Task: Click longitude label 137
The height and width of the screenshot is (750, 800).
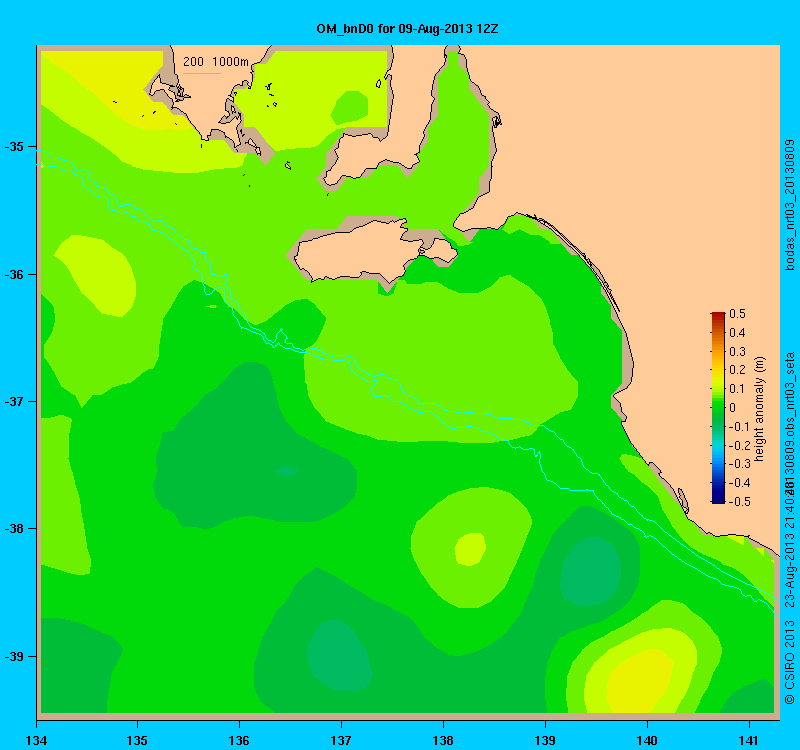Action: 341,740
